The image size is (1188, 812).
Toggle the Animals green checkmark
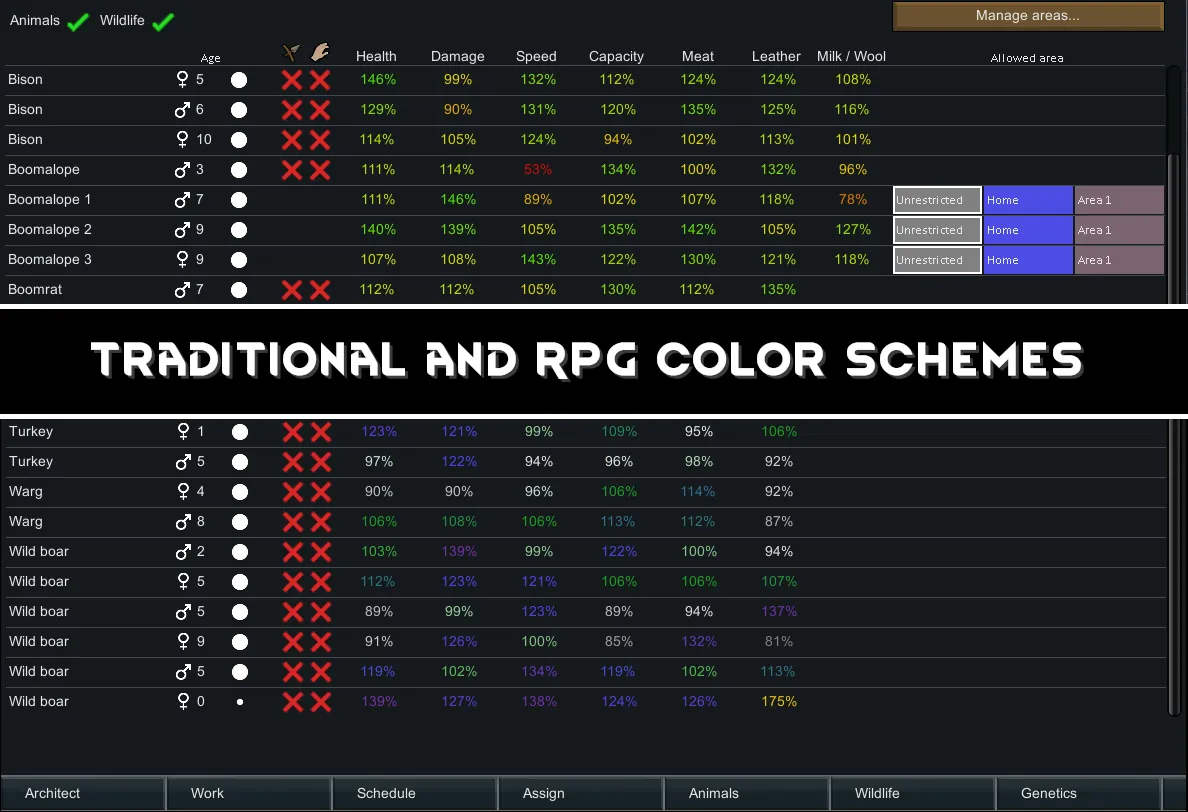point(78,21)
